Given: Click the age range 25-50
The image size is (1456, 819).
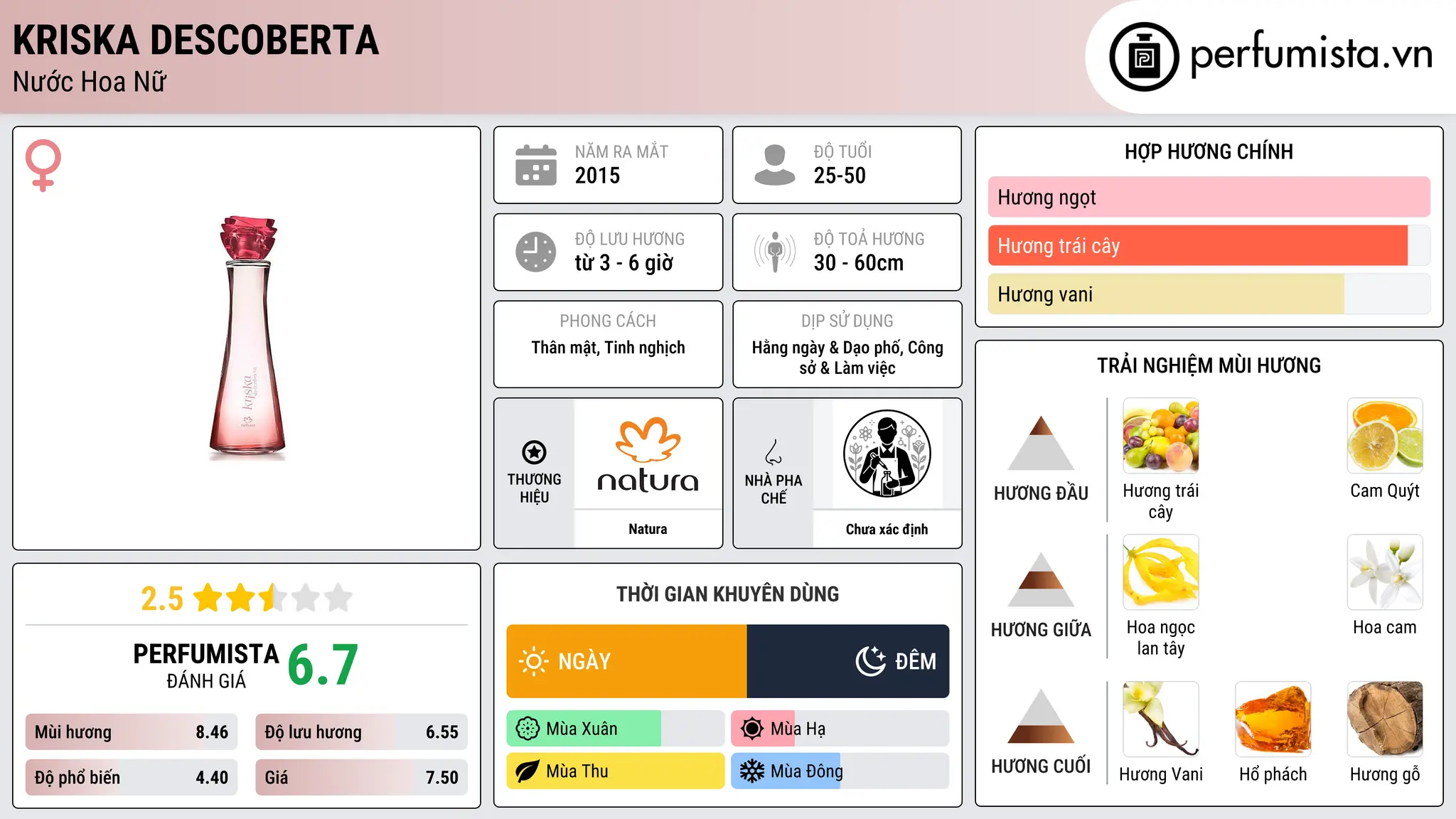Looking at the screenshot, I should point(840,176).
